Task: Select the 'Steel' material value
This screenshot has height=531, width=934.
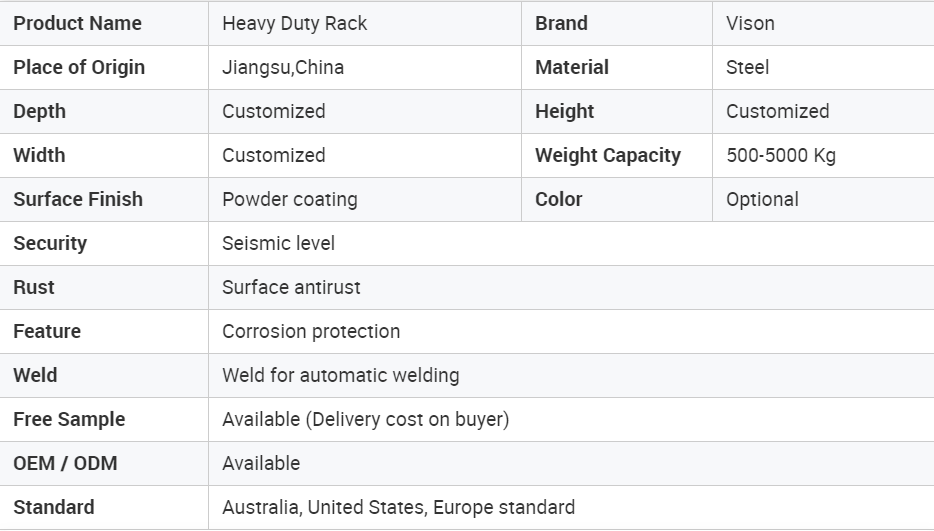Action: coord(747,67)
